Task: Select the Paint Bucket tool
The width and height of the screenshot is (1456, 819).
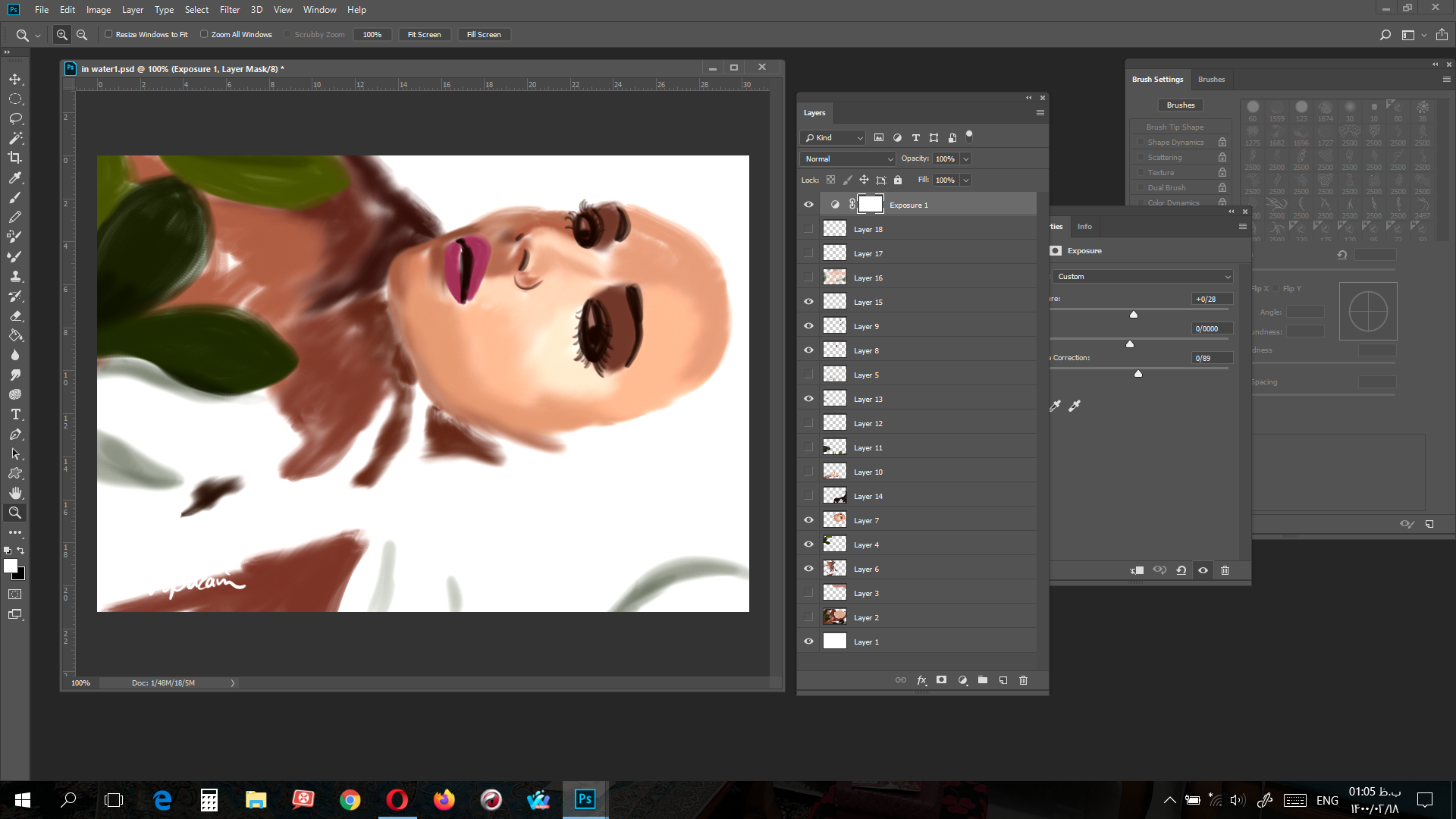Action: pos(15,335)
